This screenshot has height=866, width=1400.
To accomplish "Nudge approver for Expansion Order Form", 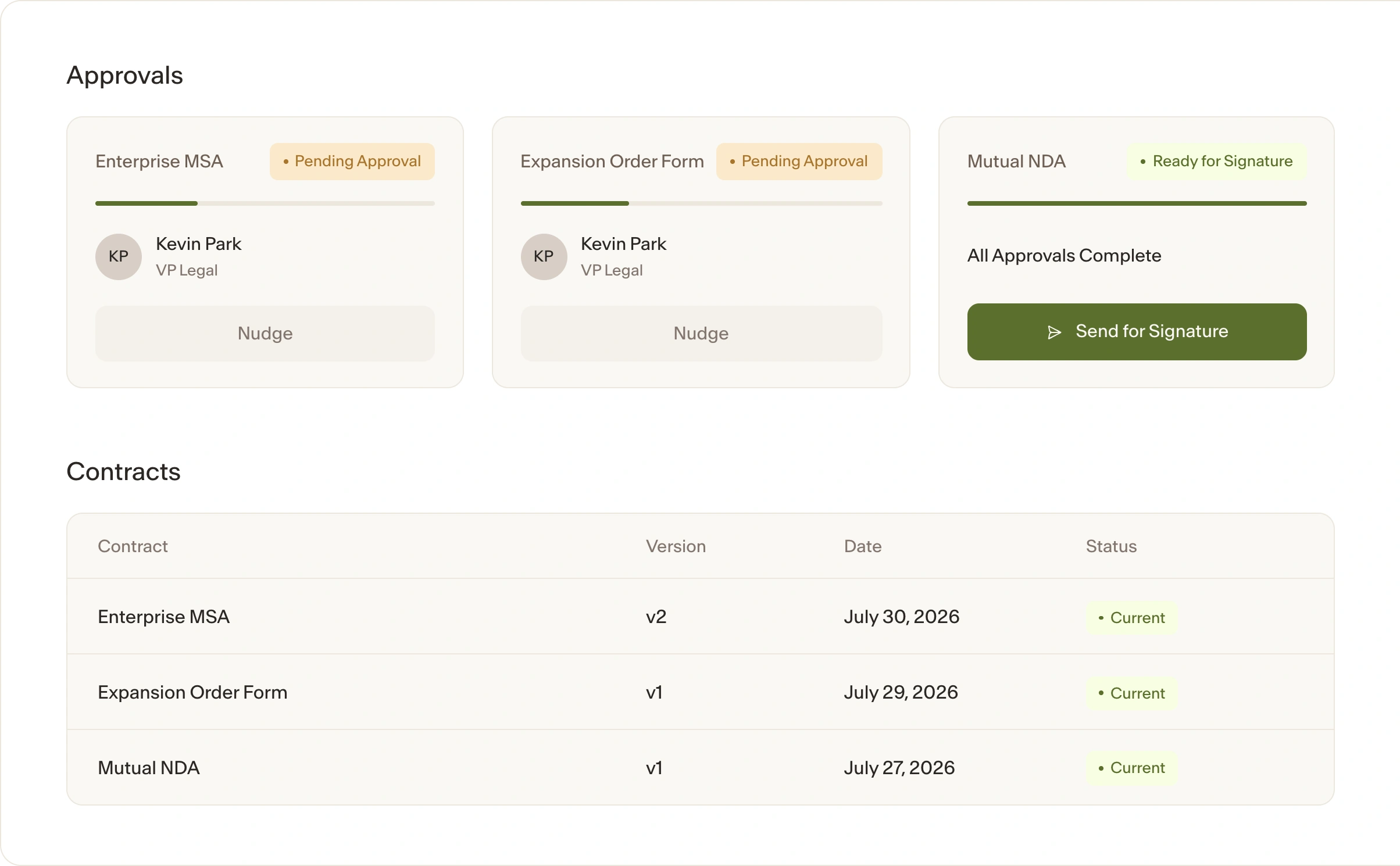I will 701,333.
